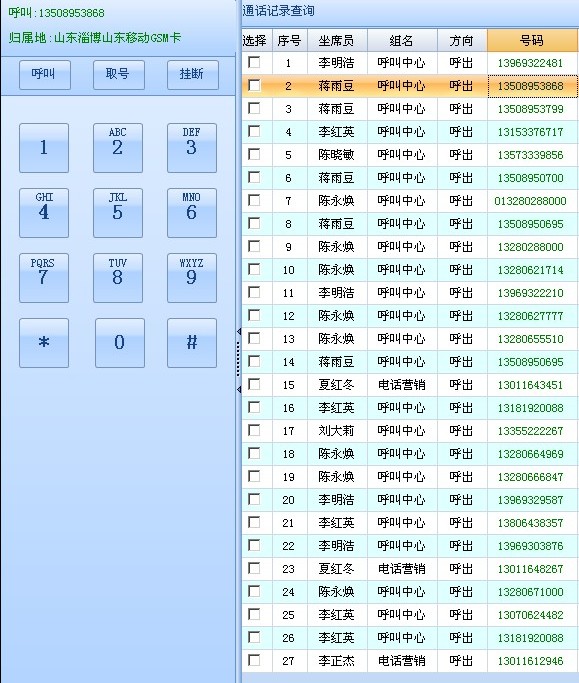Tap dial pad key 7 PQRS
Screen dimensions: 579x683
point(44,277)
